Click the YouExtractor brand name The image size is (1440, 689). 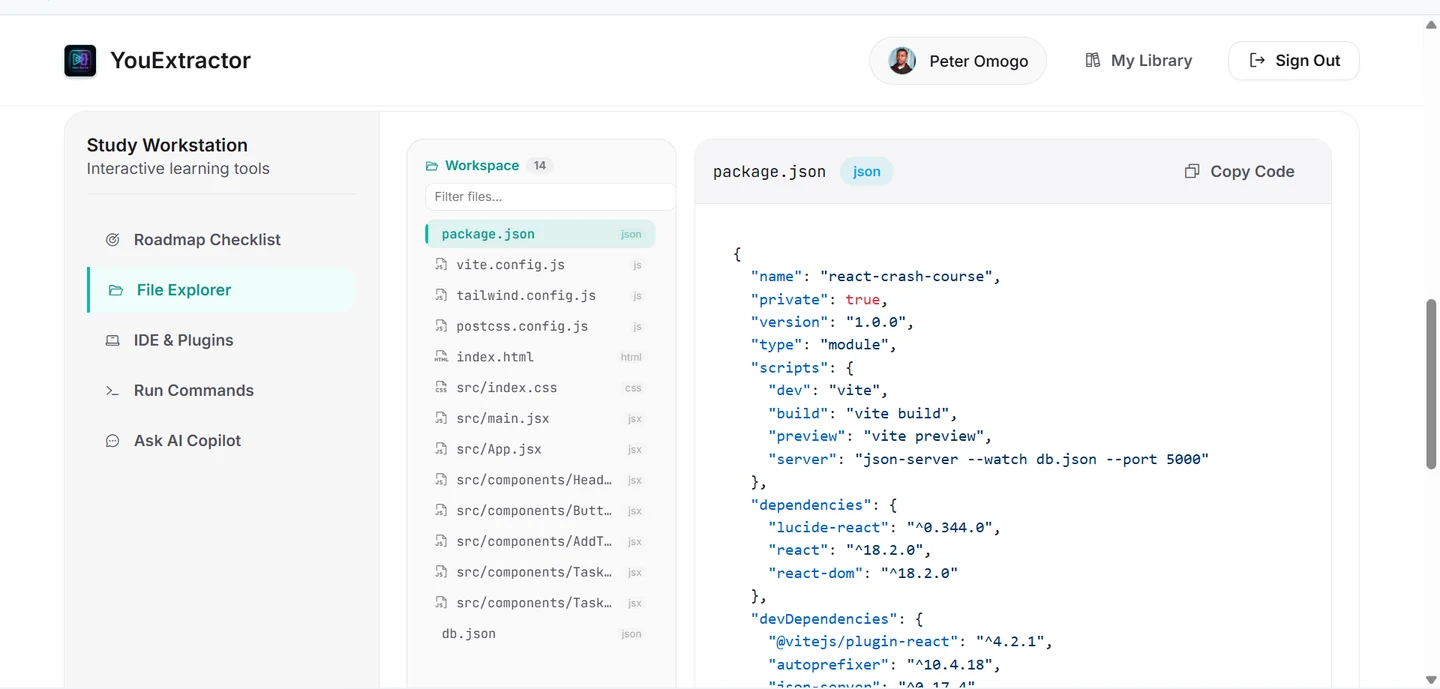pyautogui.click(x=181, y=61)
